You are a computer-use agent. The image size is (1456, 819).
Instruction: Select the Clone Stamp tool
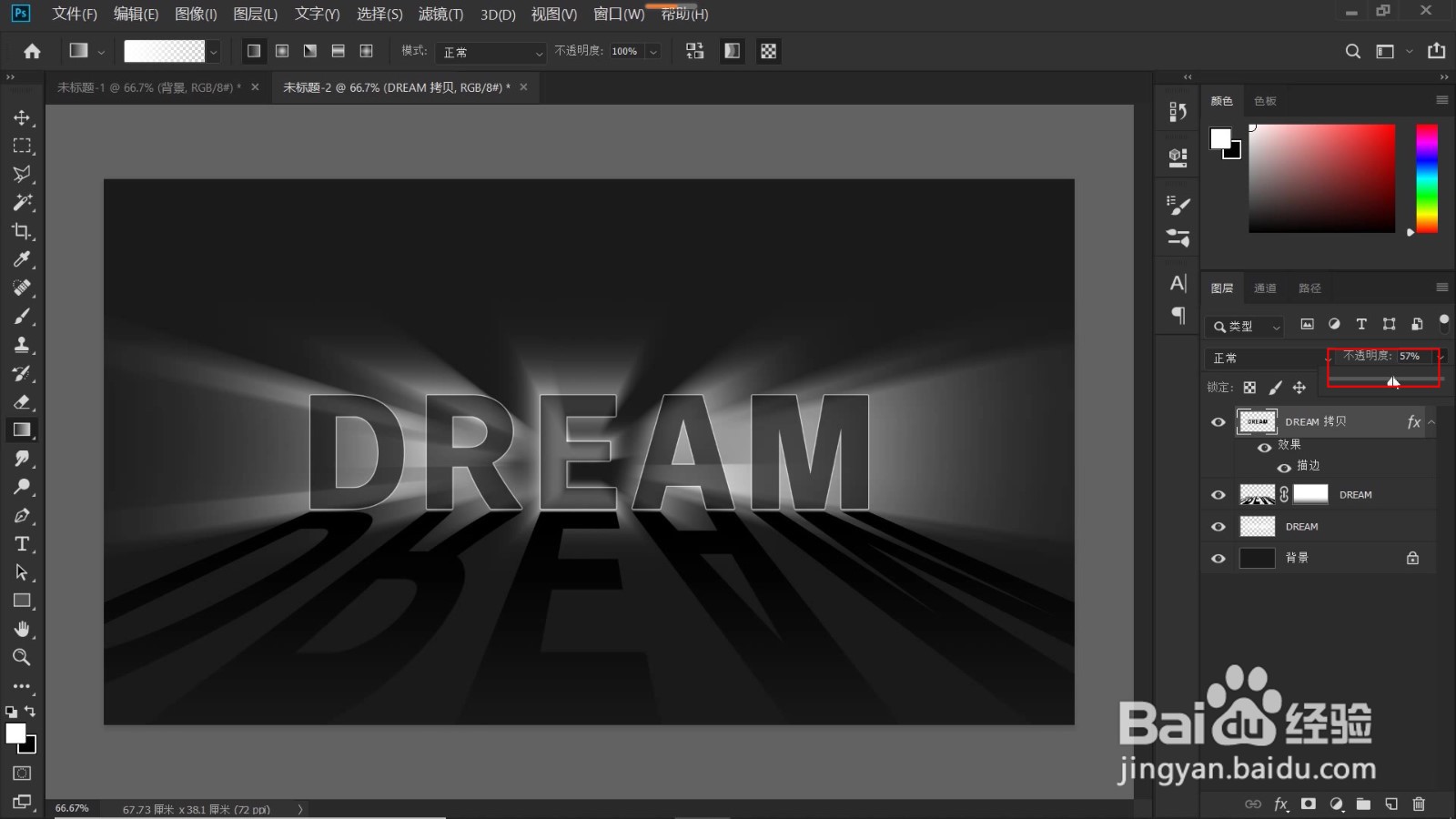click(22, 345)
